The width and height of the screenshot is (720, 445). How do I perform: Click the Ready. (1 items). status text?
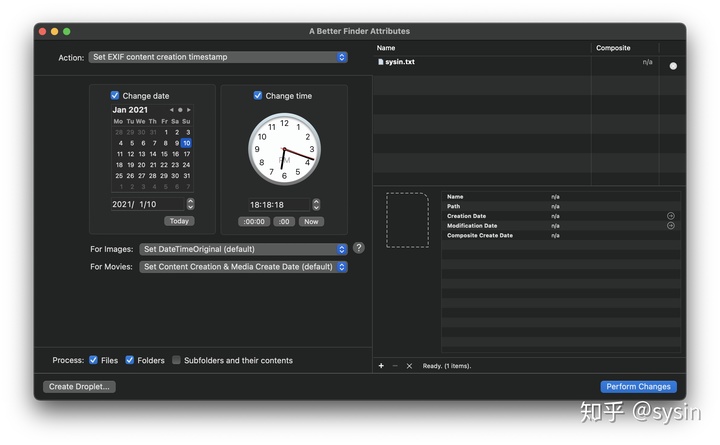(447, 366)
